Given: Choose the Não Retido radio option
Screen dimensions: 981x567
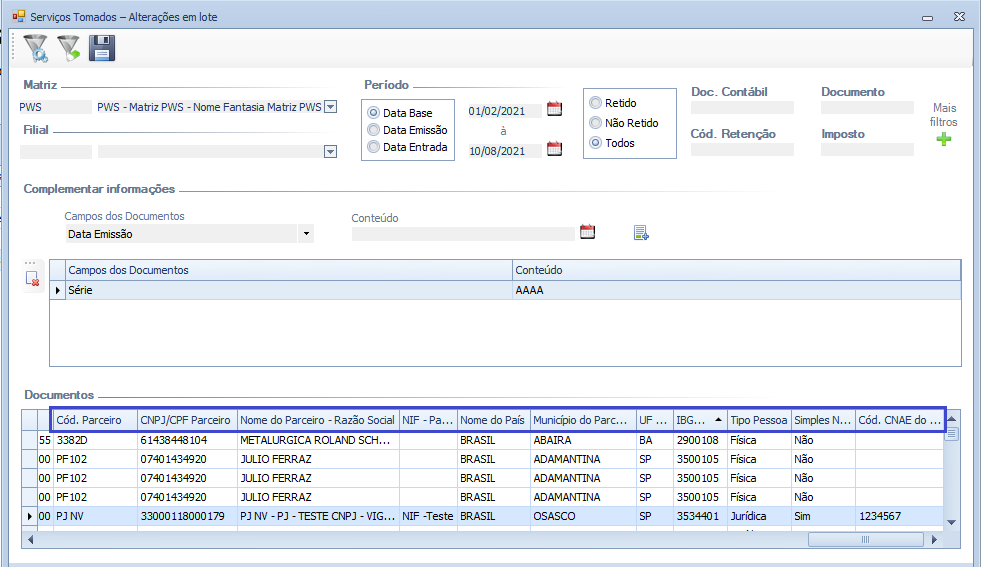Looking at the screenshot, I should 596,123.
